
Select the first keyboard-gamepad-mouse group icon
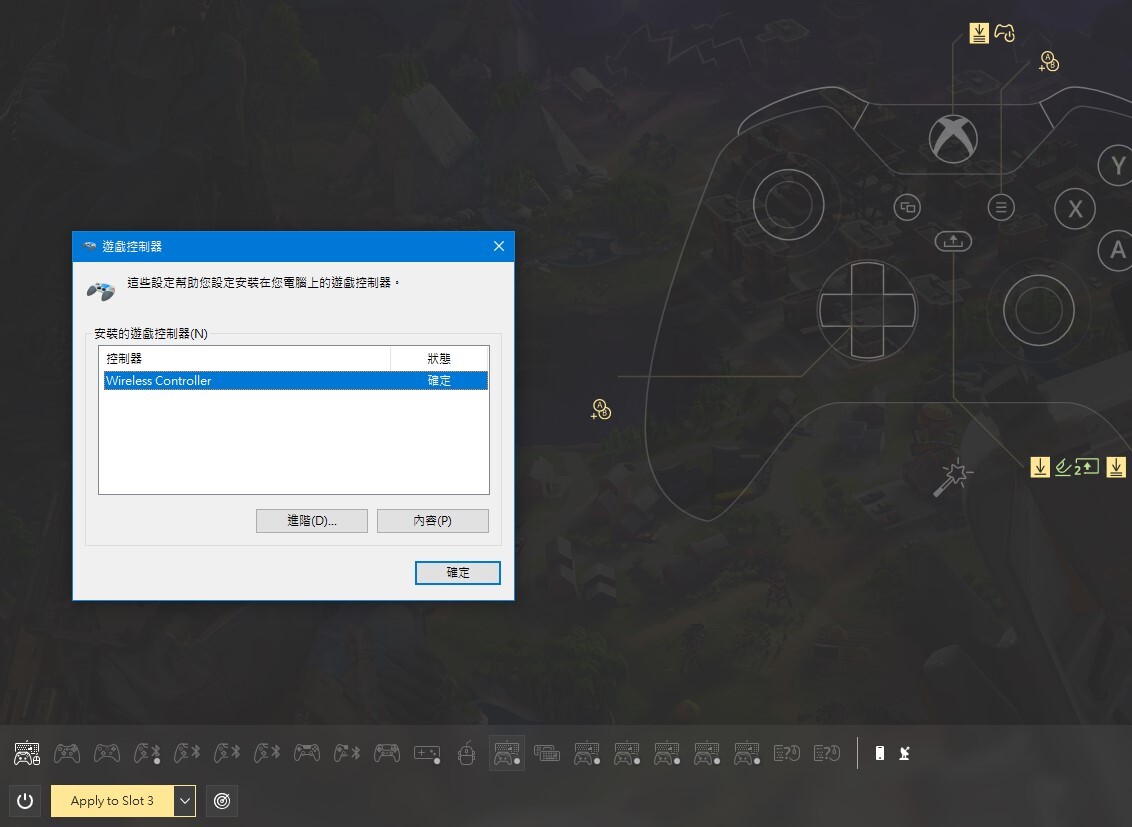(27, 753)
